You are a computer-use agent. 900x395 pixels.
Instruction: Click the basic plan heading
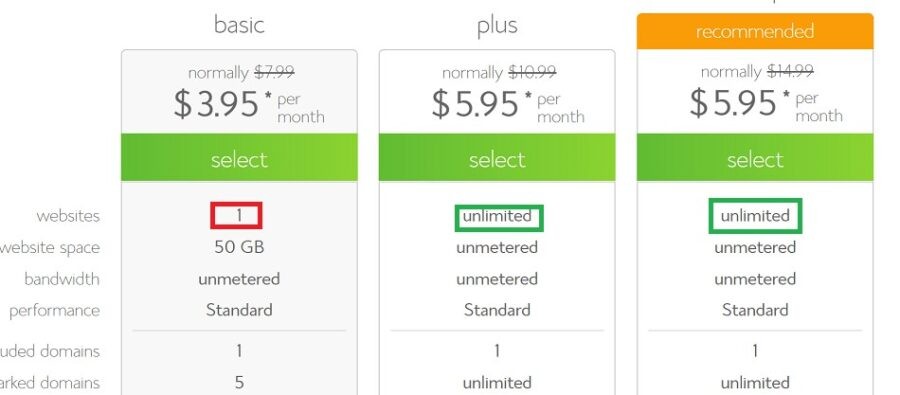point(239,25)
